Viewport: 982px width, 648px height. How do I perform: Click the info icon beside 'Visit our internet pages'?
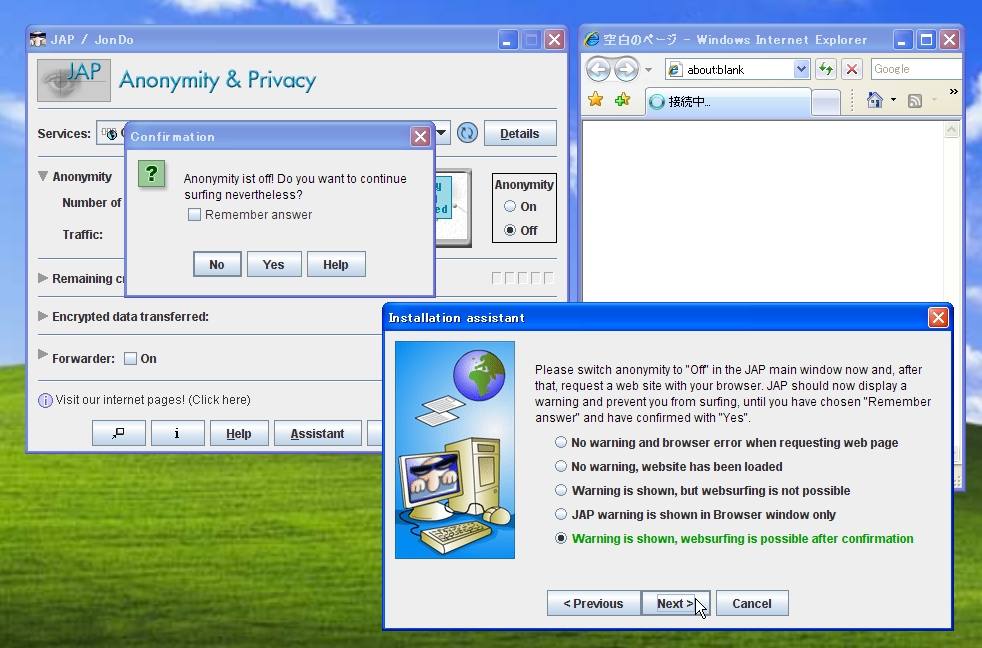pyautogui.click(x=45, y=400)
